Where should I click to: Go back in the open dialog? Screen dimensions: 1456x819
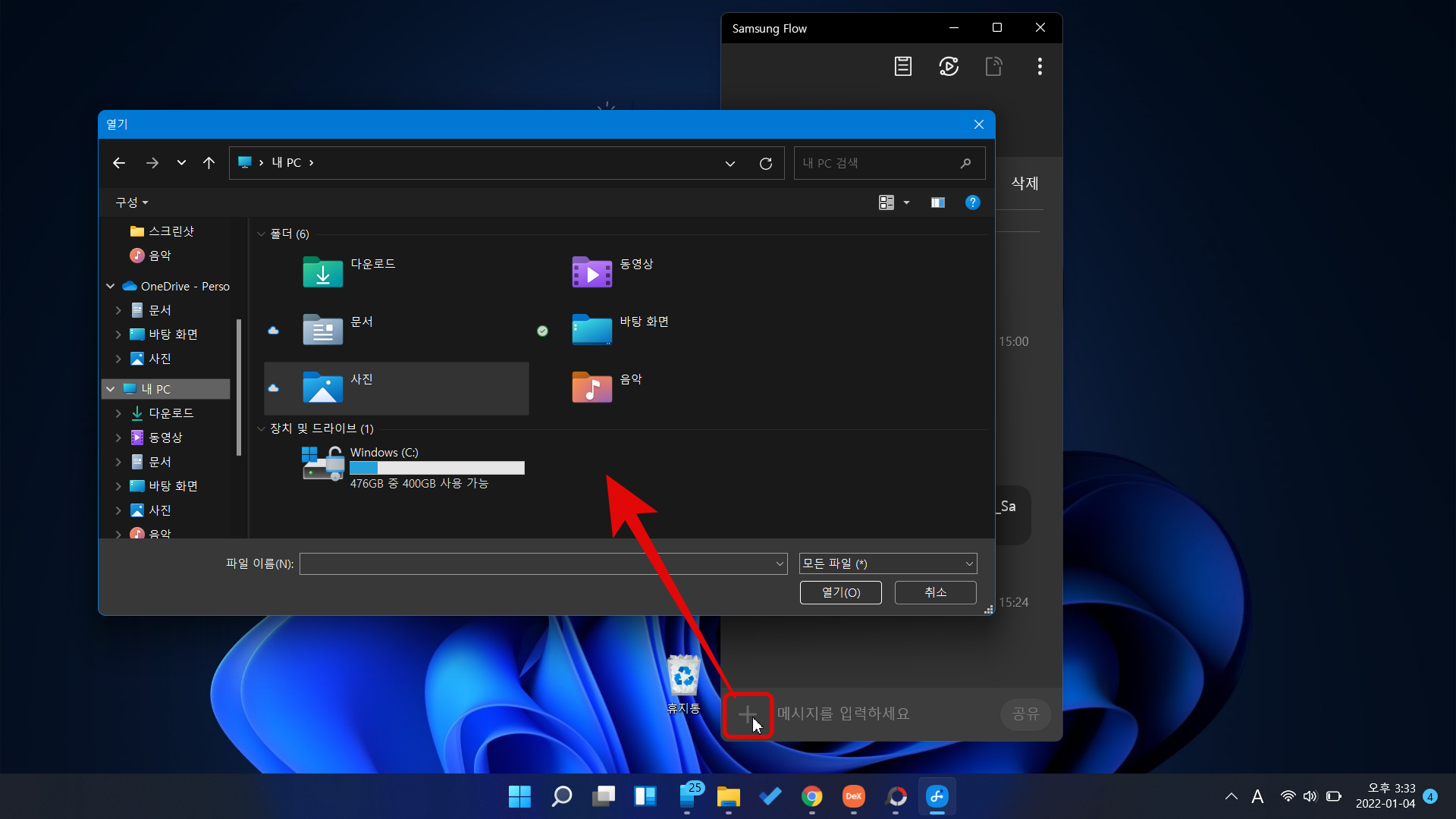click(119, 163)
